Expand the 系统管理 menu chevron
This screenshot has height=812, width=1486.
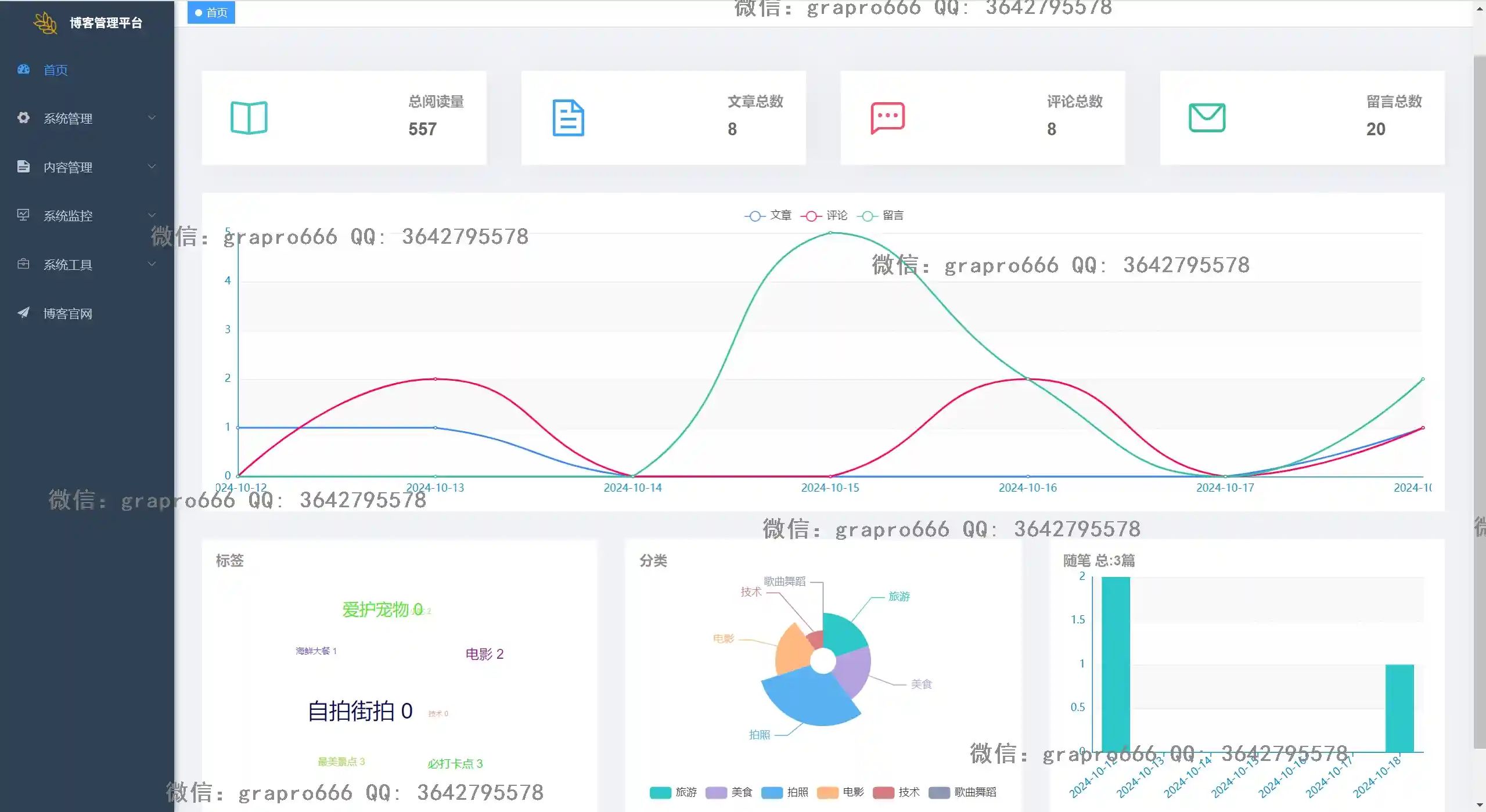(x=152, y=118)
